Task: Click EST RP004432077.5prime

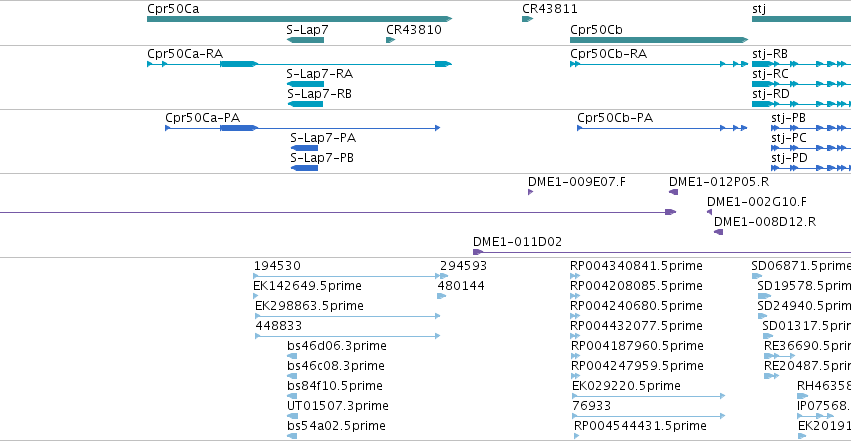Action: (575, 336)
